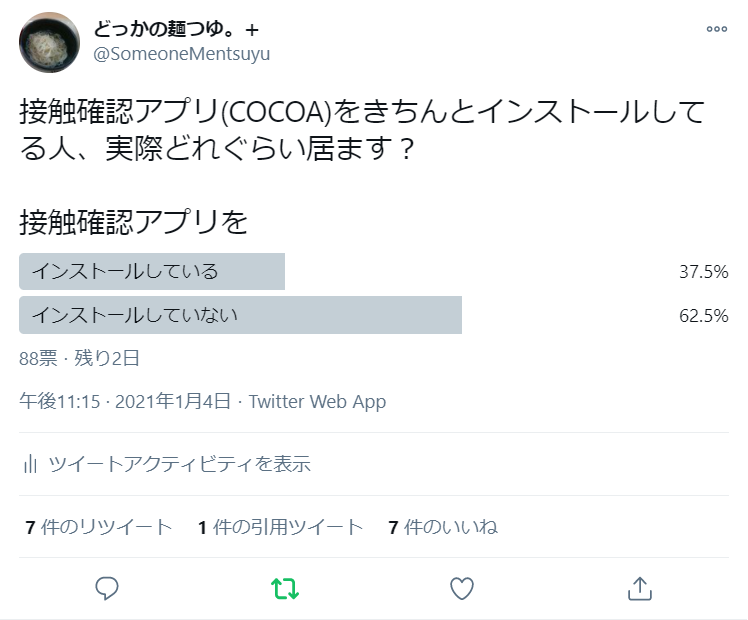Open the share tweet icon
Viewport: 748px width, 620px height.
tap(639, 588)
